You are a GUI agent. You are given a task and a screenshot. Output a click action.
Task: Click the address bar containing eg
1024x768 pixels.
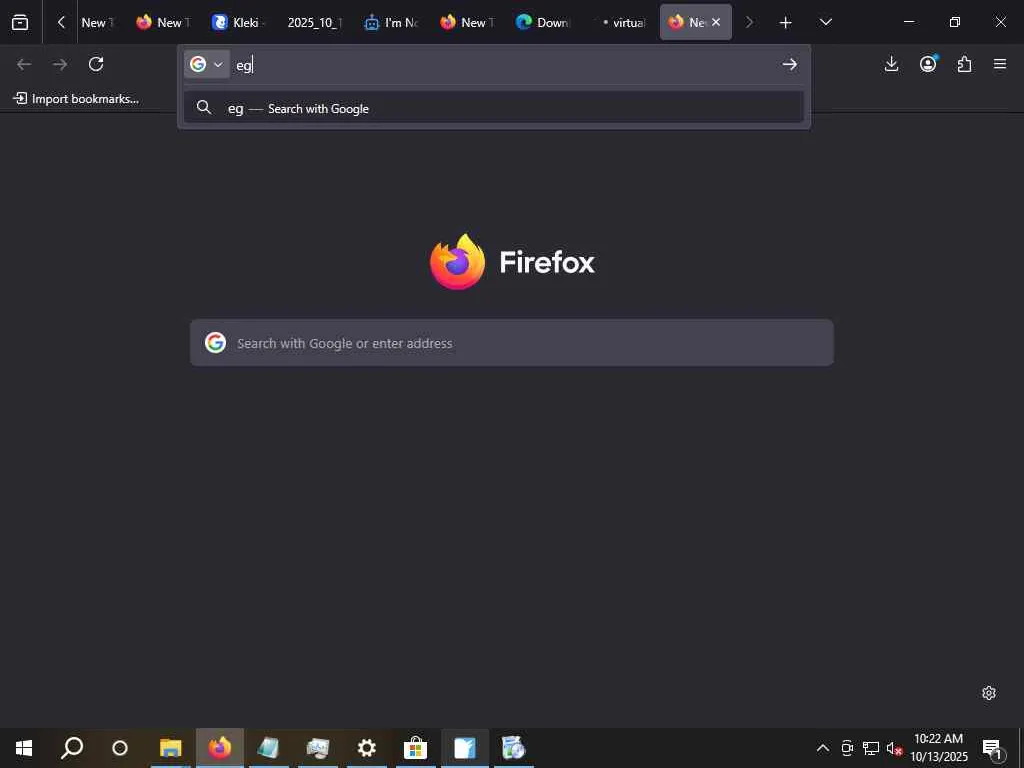[x=503, y=65]
